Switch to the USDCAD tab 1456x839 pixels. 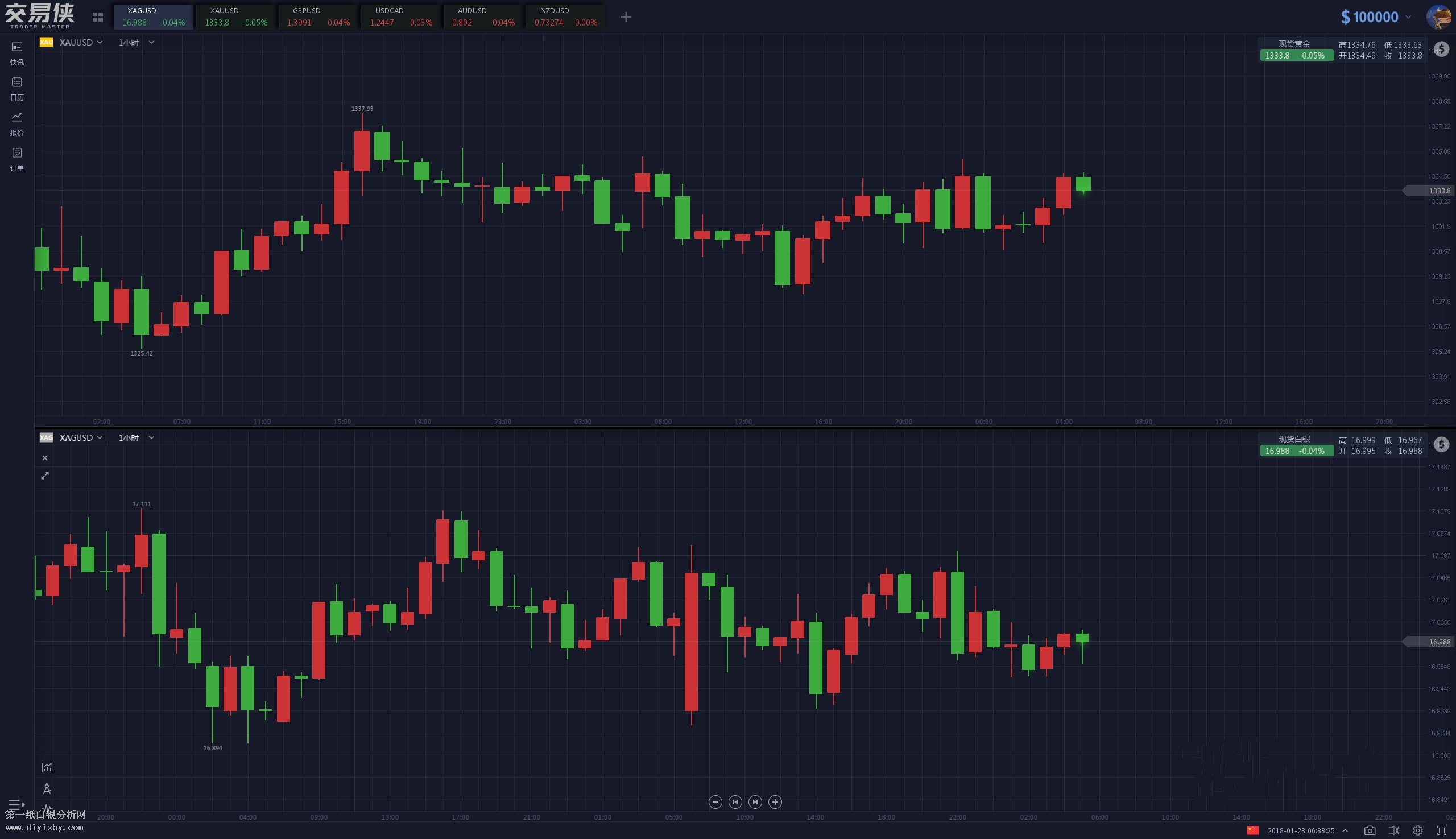click(x=401, y=16)
